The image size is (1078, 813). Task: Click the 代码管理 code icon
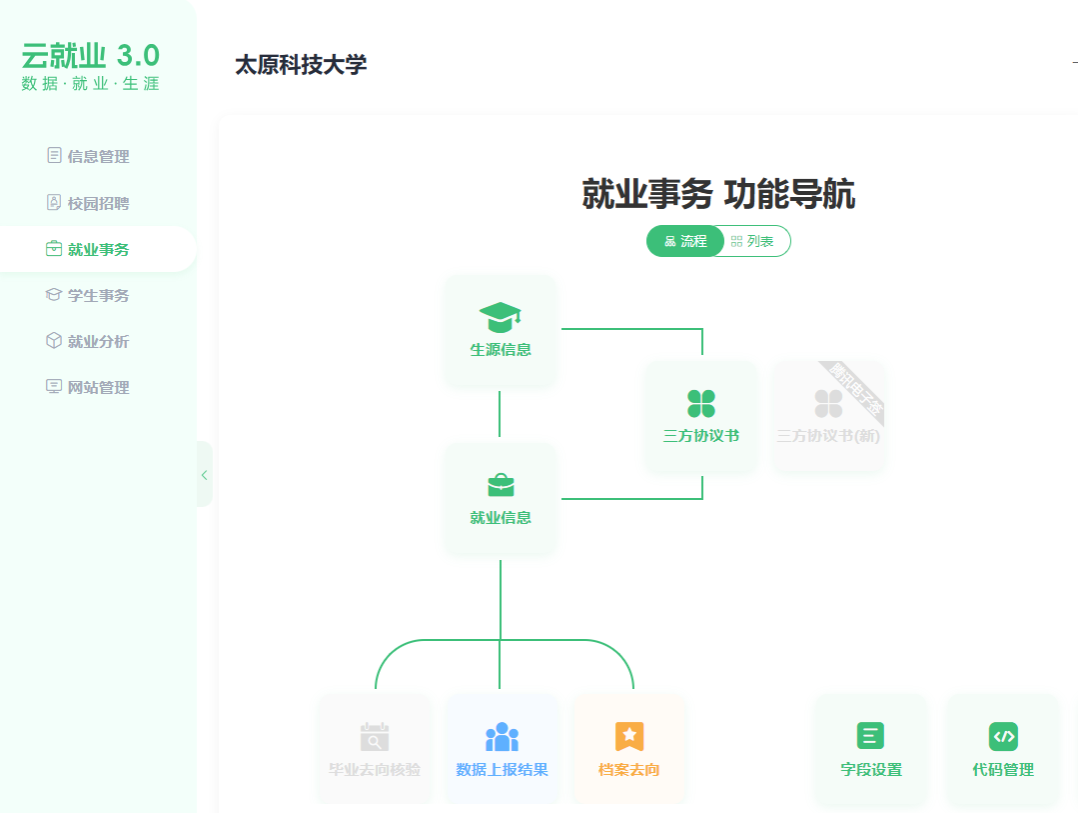click(x=1002, y=737)
